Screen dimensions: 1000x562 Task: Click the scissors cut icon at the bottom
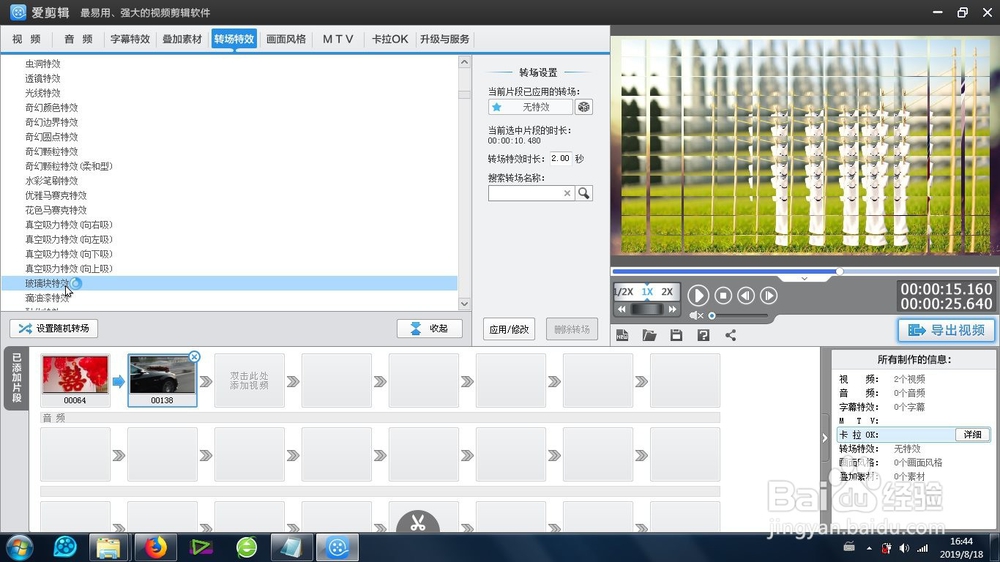418,523
